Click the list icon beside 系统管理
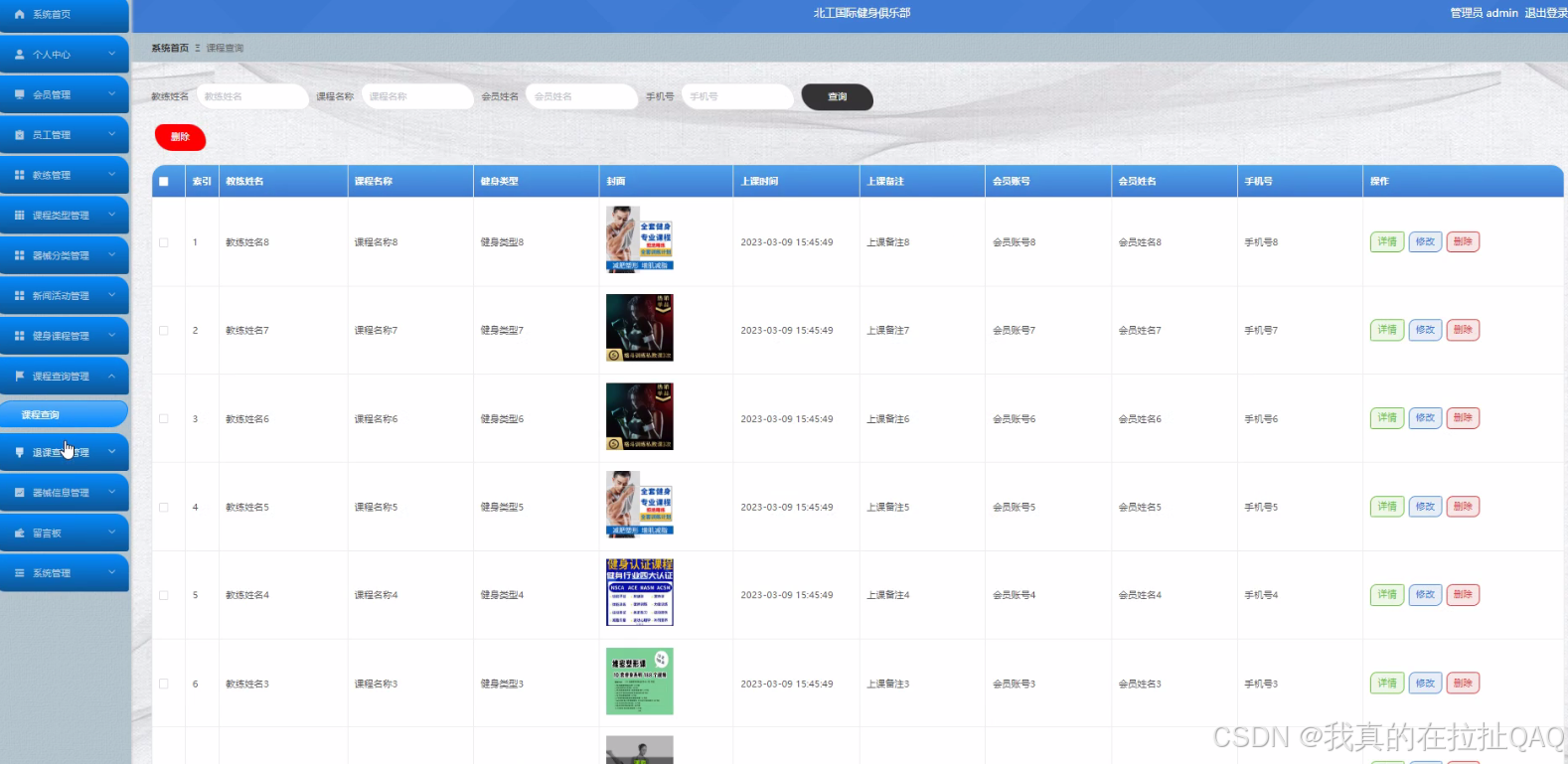 (x=20, y=573)
